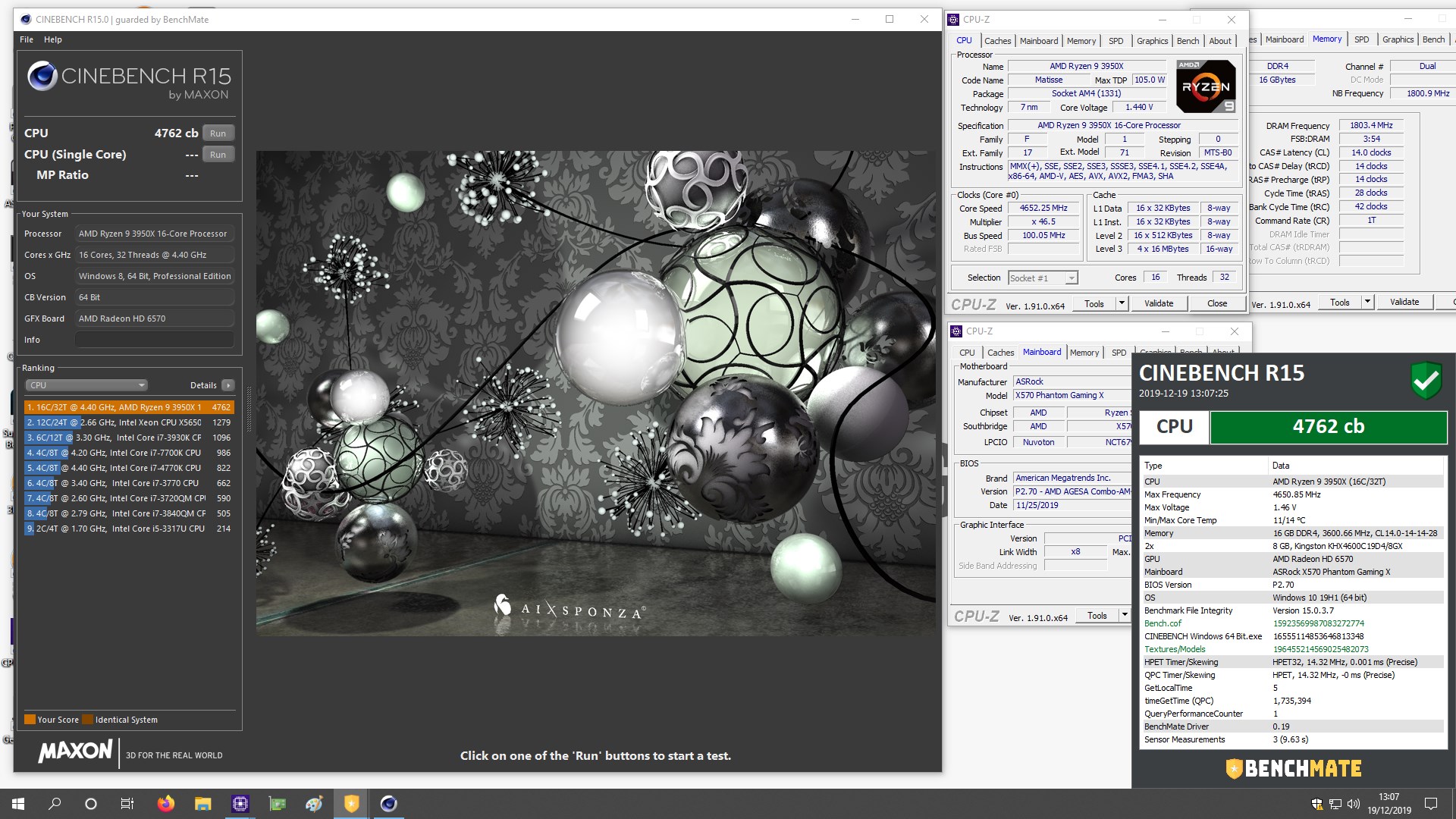The width and height of the screenshot is (1456, 819).
Task: Click the Identical System legend swatch
Action: point(87,720)
